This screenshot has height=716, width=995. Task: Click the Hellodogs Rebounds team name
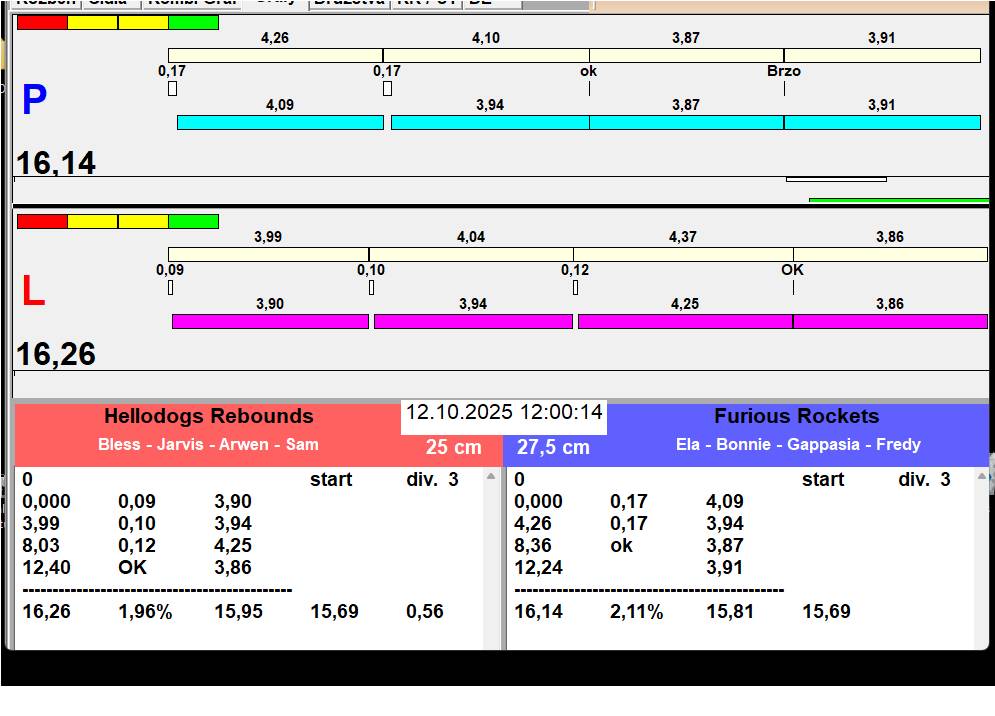209,416
